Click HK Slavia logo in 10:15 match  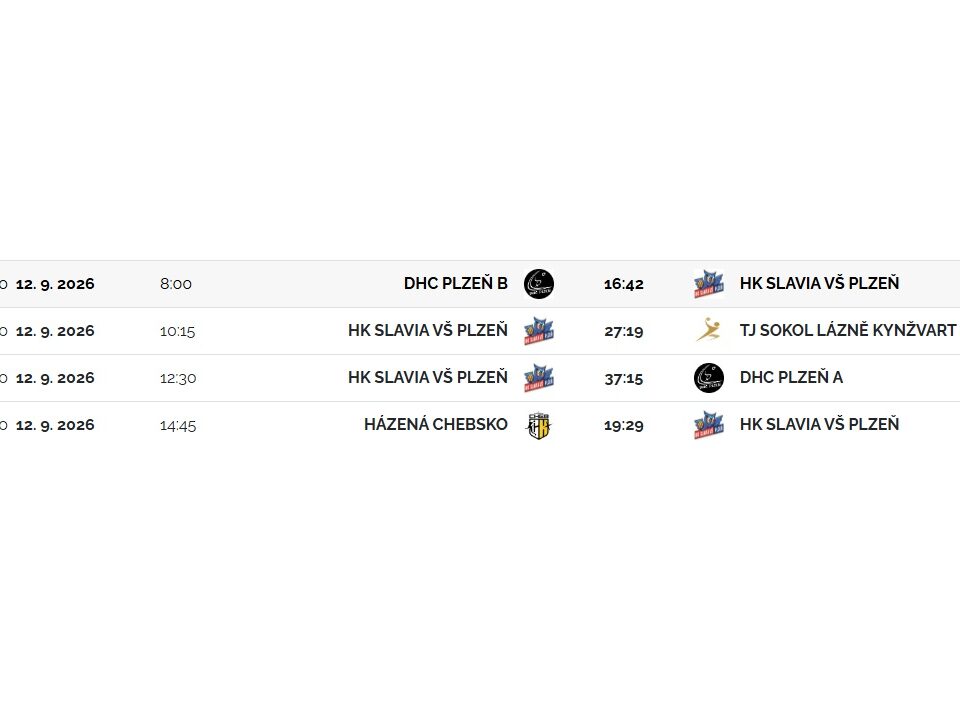click(539, 331)
